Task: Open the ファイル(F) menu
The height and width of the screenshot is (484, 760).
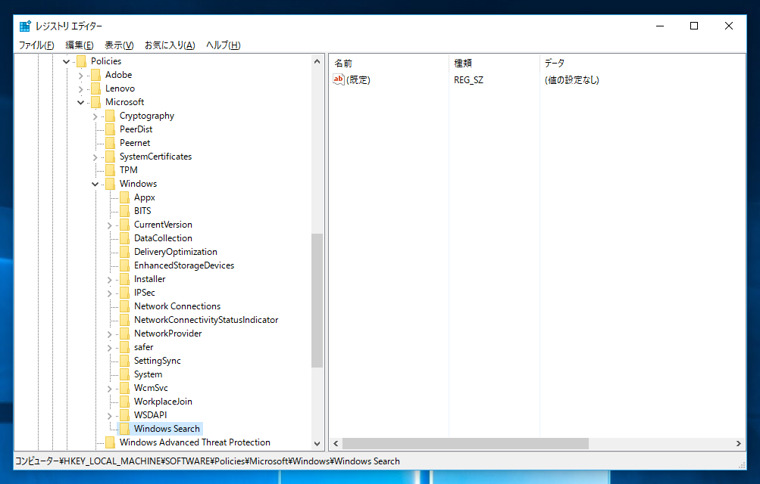Action: click(x=36, y=45)
